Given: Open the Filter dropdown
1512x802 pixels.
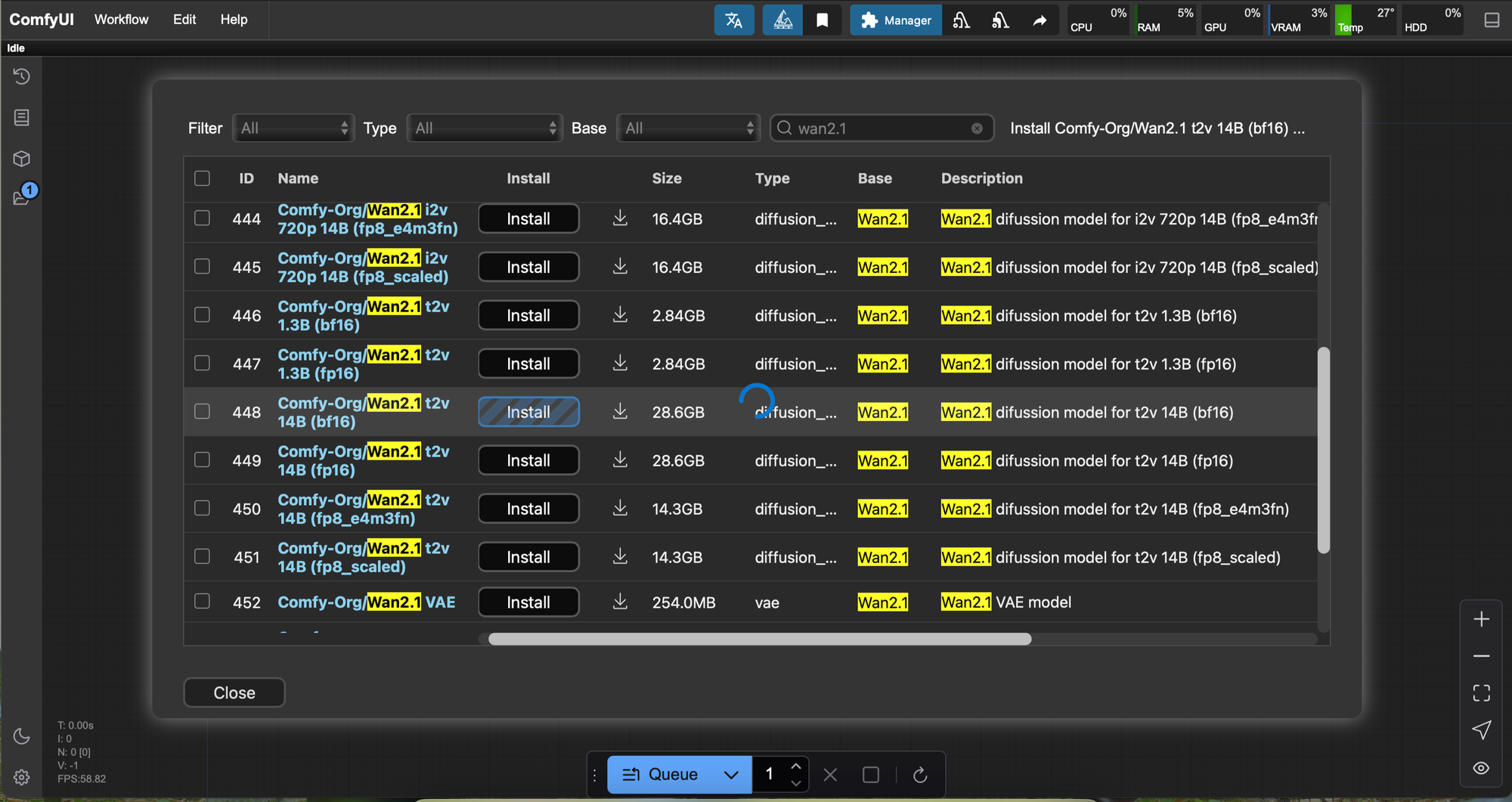Looking at the screenshot, I should pyautogui.click(x=293, y=129).
